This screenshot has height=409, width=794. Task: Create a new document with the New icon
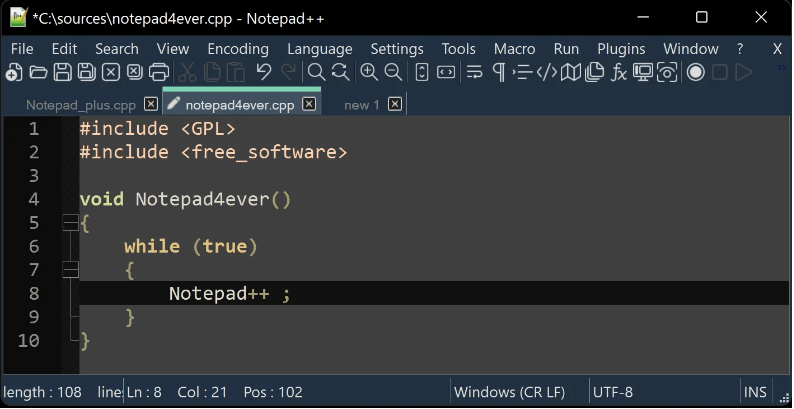coord(14,72)
